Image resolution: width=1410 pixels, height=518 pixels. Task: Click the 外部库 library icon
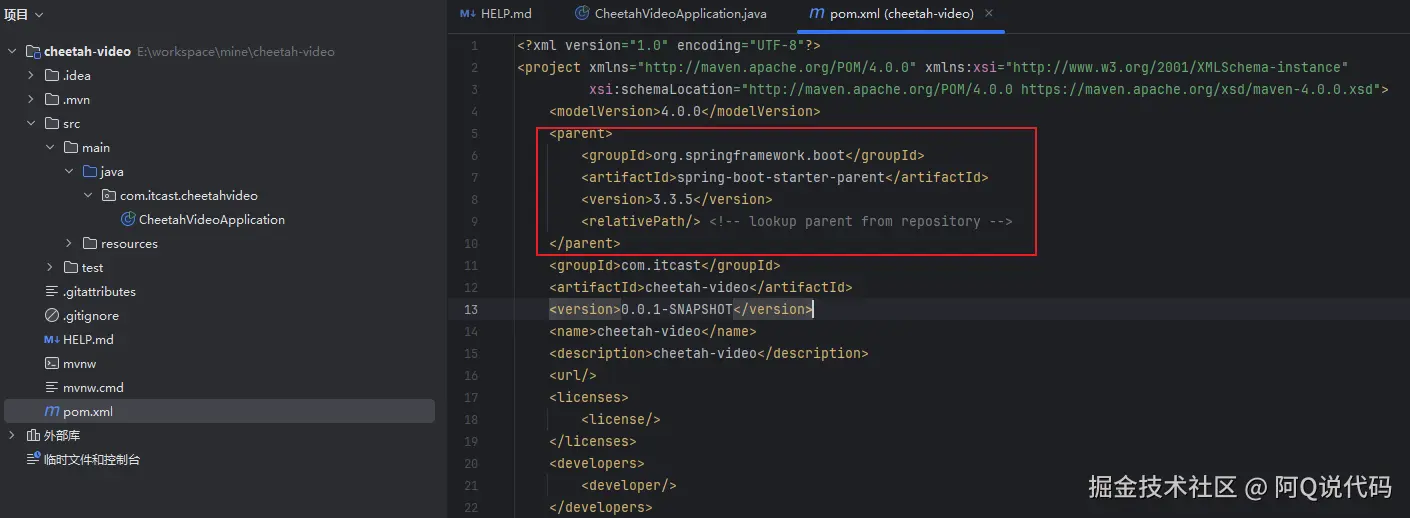(x=33, y=436)
